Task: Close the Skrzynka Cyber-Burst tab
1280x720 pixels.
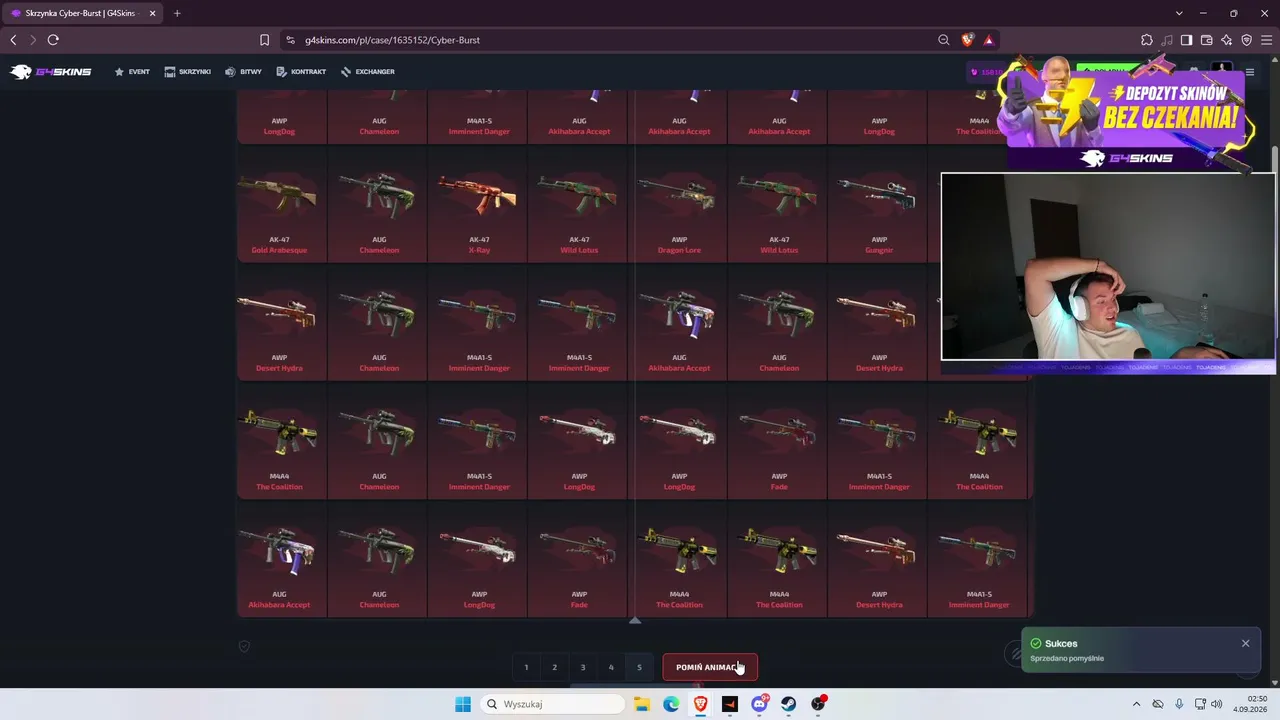Action: [x=152, y=13]
